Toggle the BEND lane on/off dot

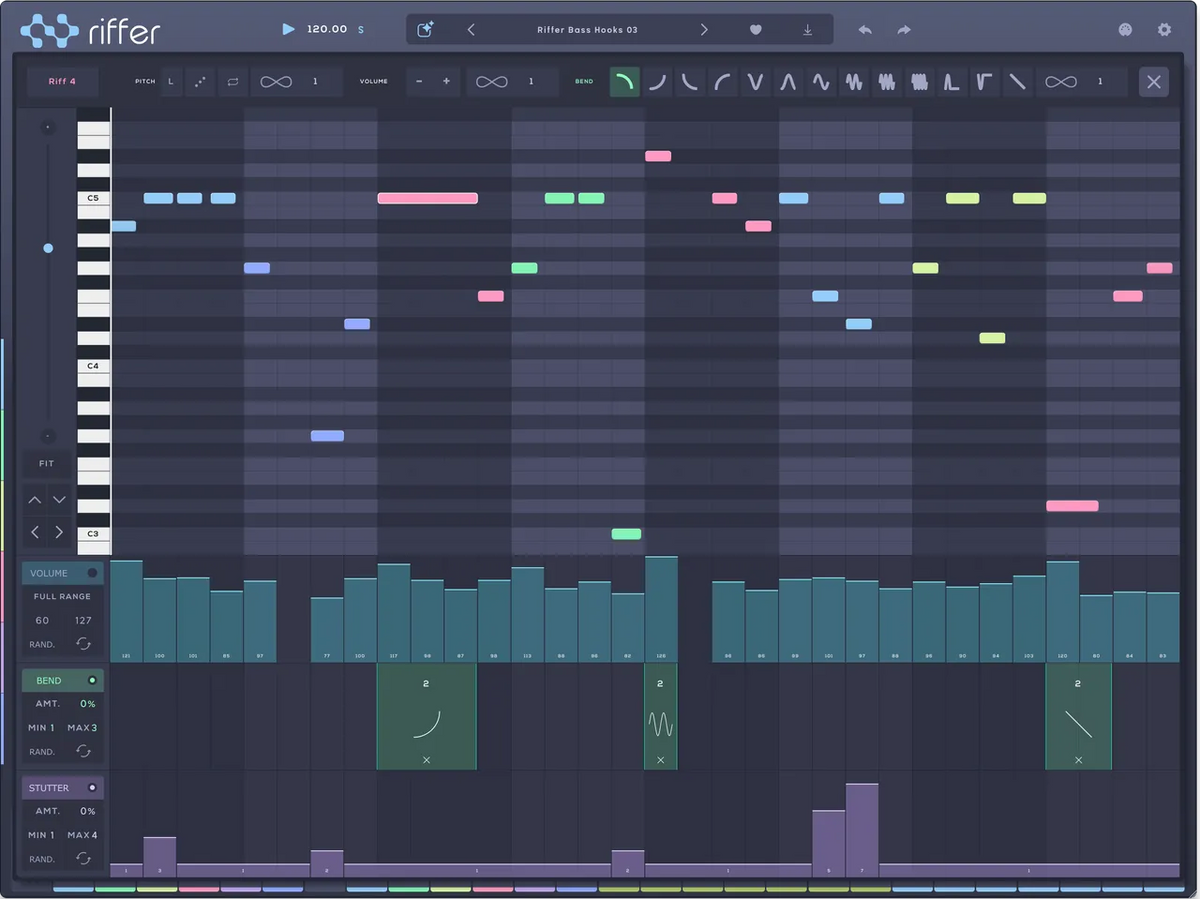[x=92, y=680]
